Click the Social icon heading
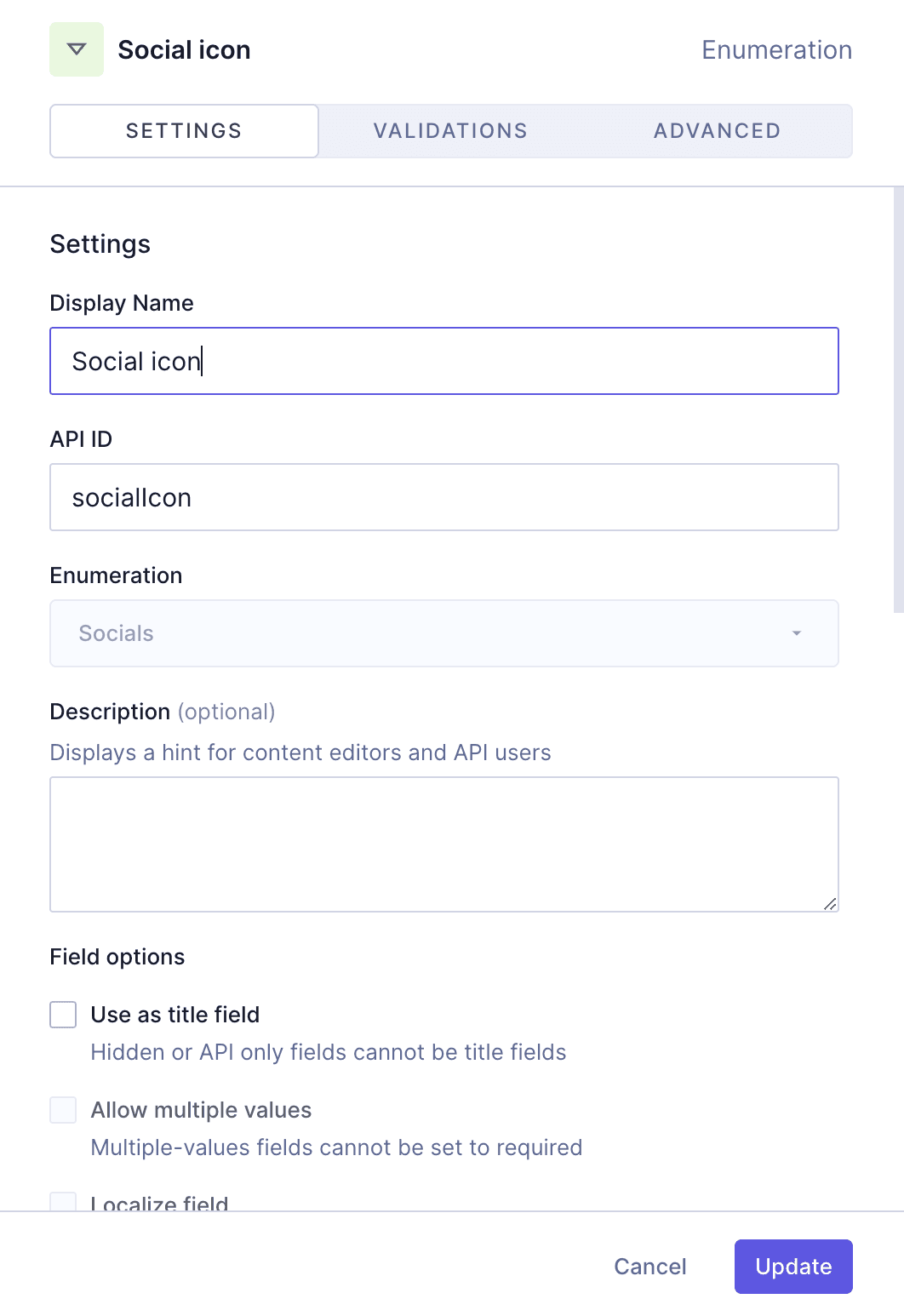 [x=184, y=49]
